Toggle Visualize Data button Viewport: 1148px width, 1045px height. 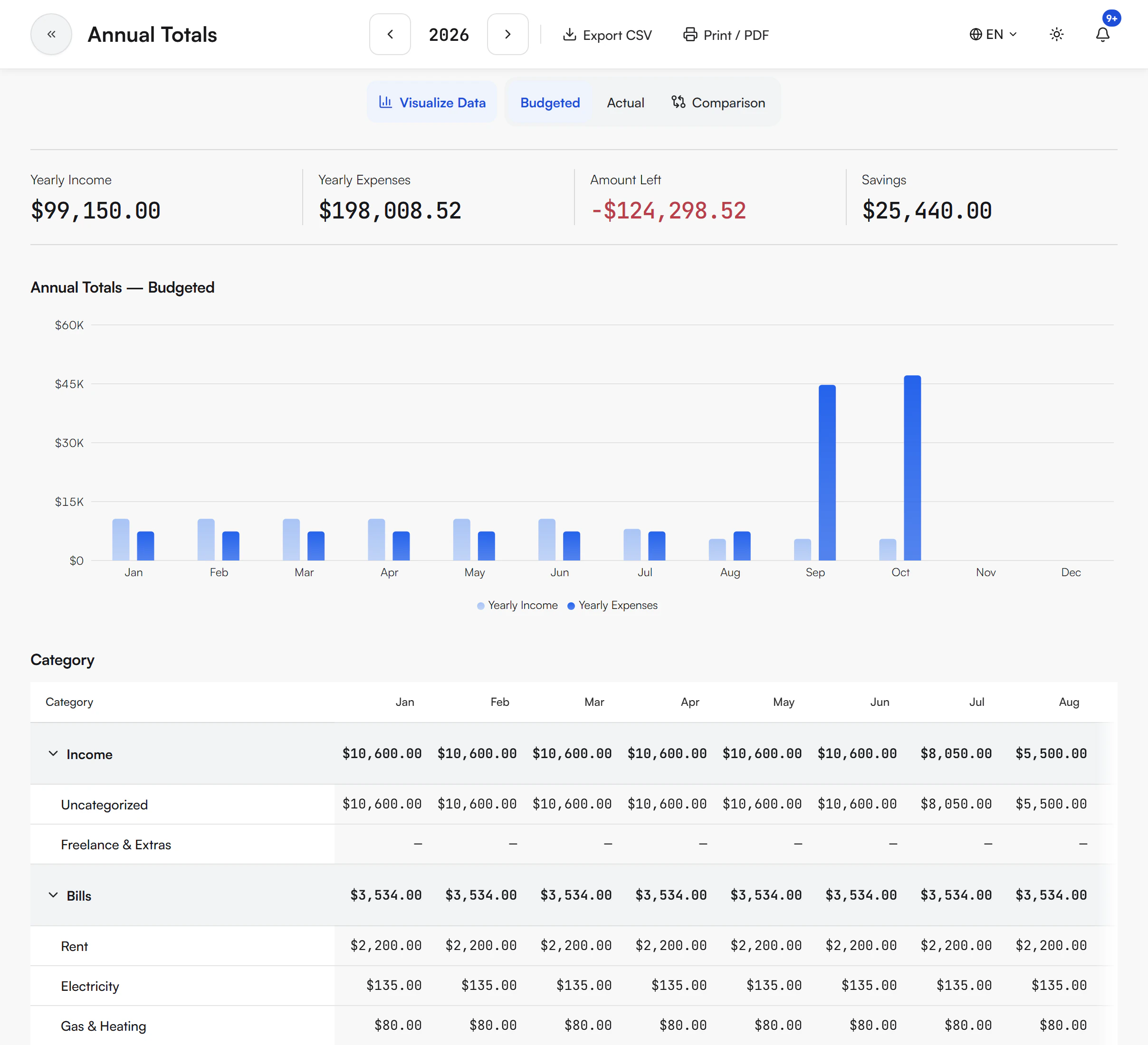tap(432, 103)
